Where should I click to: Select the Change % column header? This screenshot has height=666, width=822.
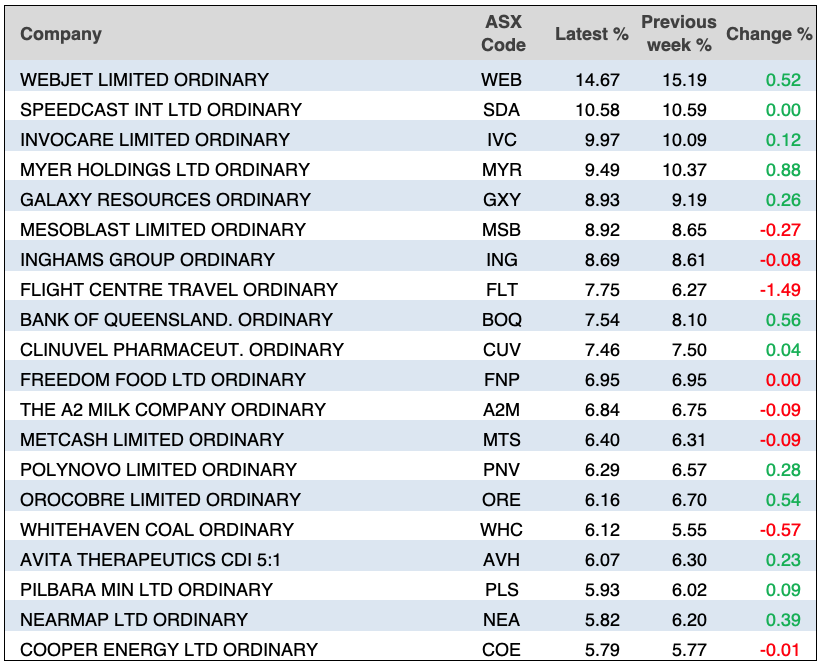768,34
